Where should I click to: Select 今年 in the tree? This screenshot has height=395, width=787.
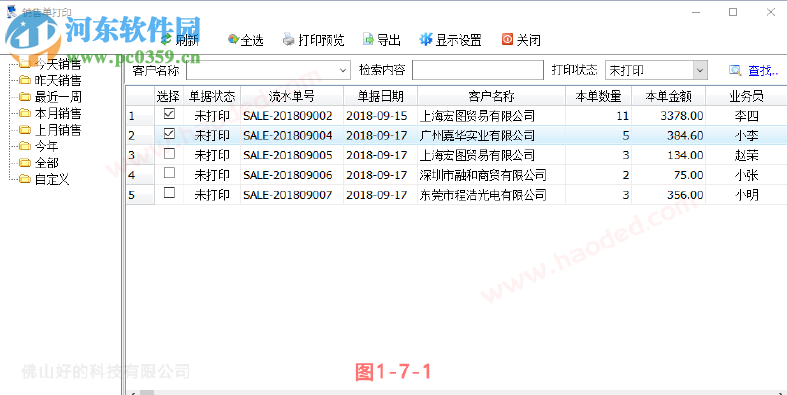pyautogui.click(x=47, y=147)
